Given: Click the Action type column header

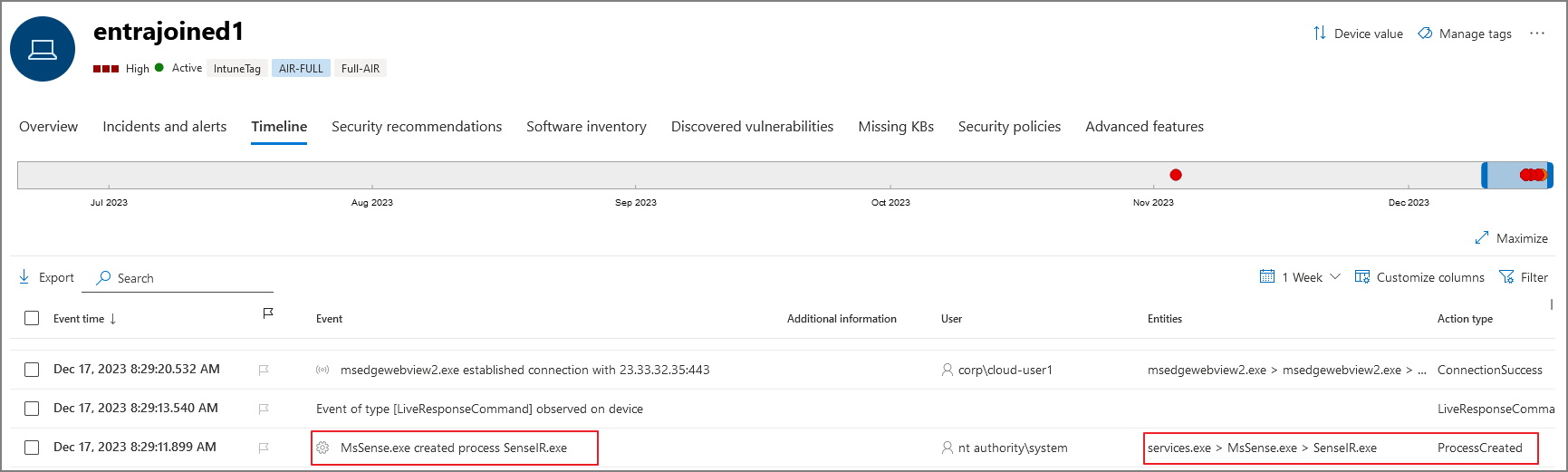Looking at the screenshot, I should pos(1465,319).
